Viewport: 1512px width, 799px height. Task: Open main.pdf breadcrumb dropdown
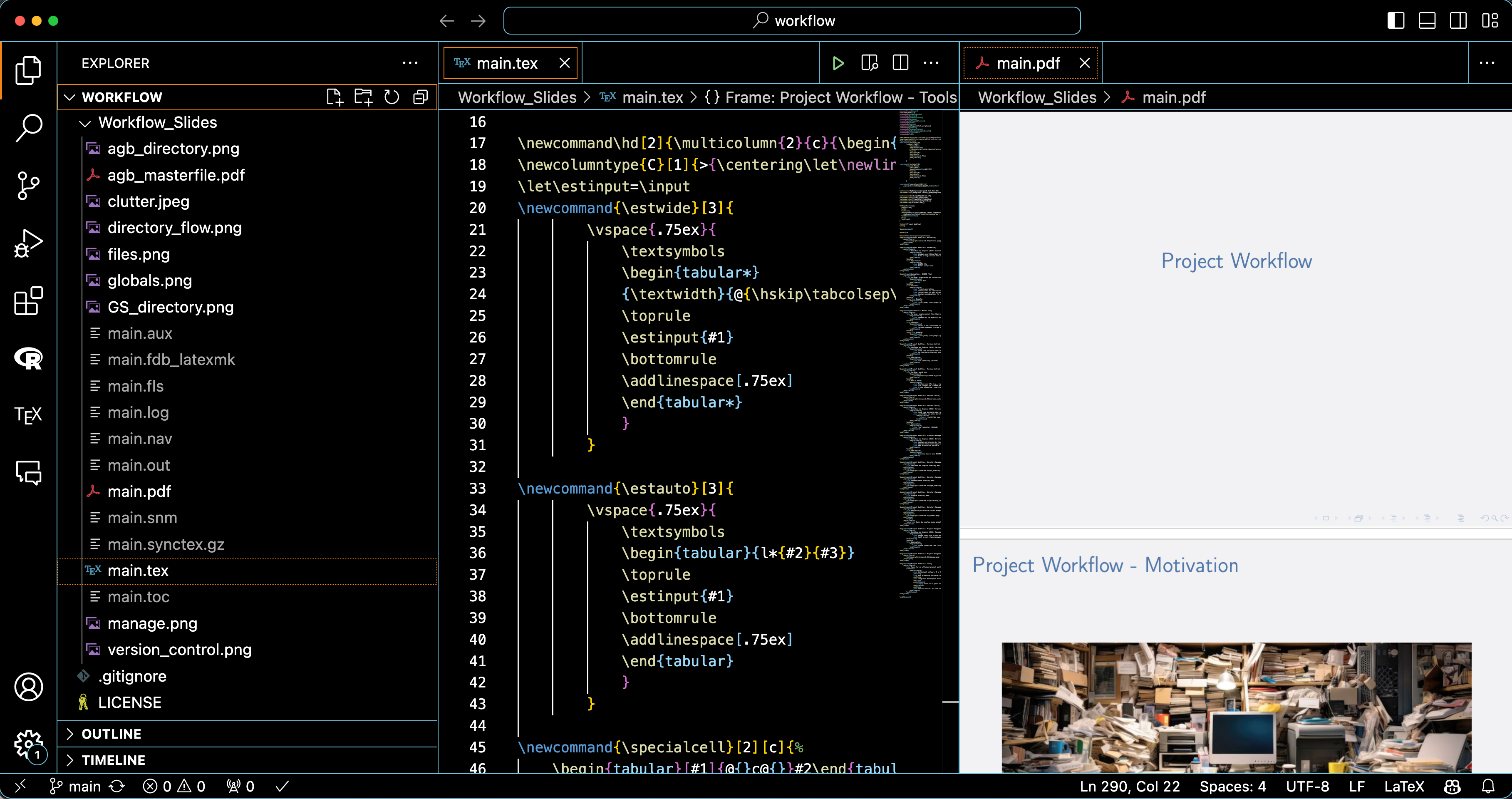tap(1163, 97)
